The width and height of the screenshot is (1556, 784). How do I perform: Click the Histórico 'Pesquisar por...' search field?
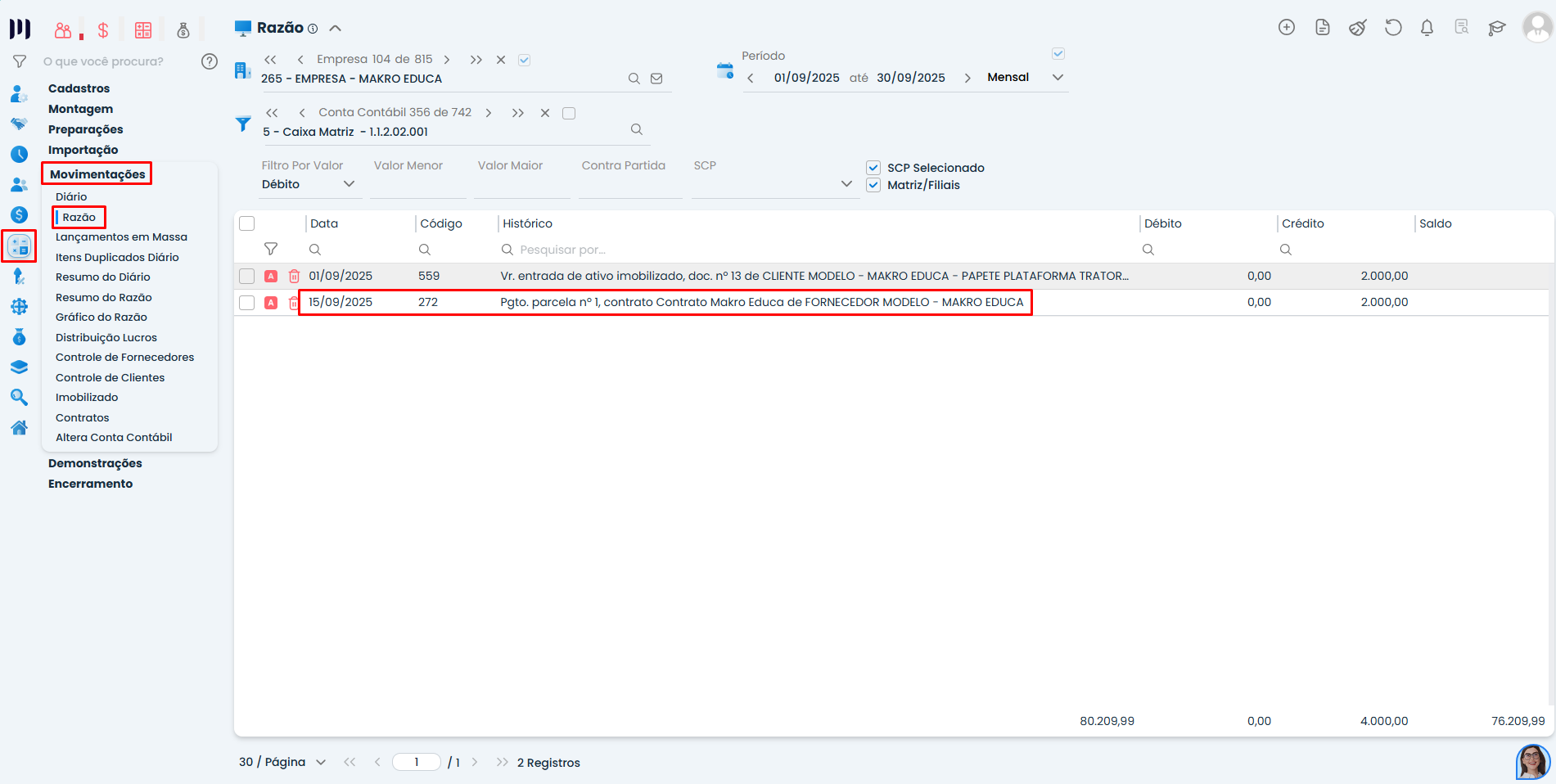(x=563, y=250)
